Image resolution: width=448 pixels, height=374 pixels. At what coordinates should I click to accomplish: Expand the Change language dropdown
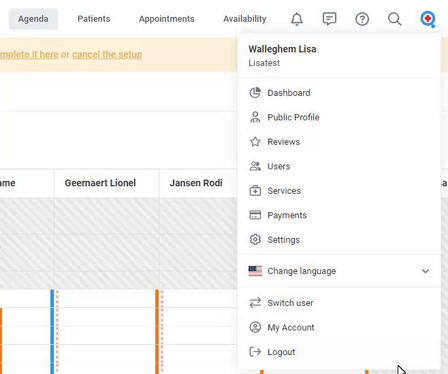tap(339, 271)
